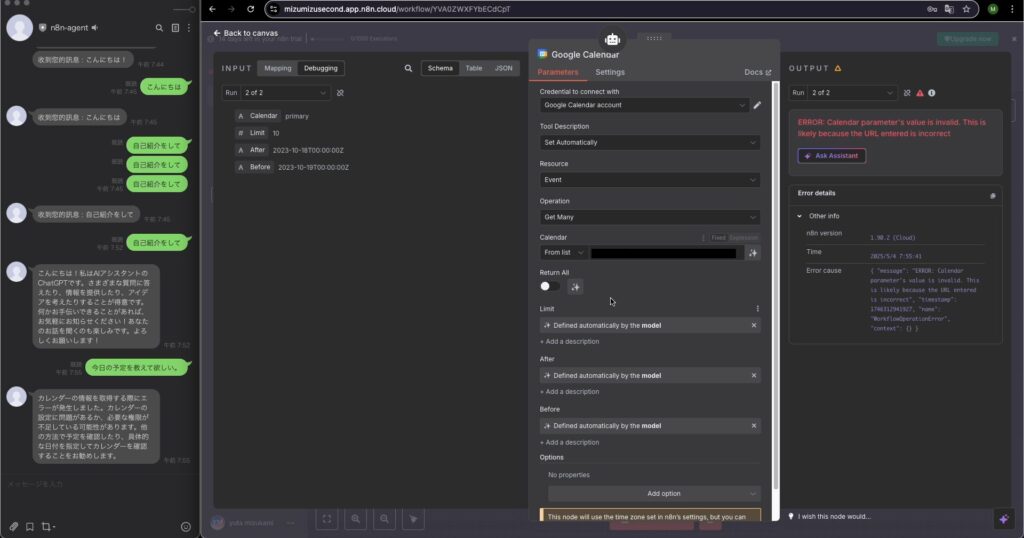Click the bookmark icon in chat footer

click(x=29, y=526)
